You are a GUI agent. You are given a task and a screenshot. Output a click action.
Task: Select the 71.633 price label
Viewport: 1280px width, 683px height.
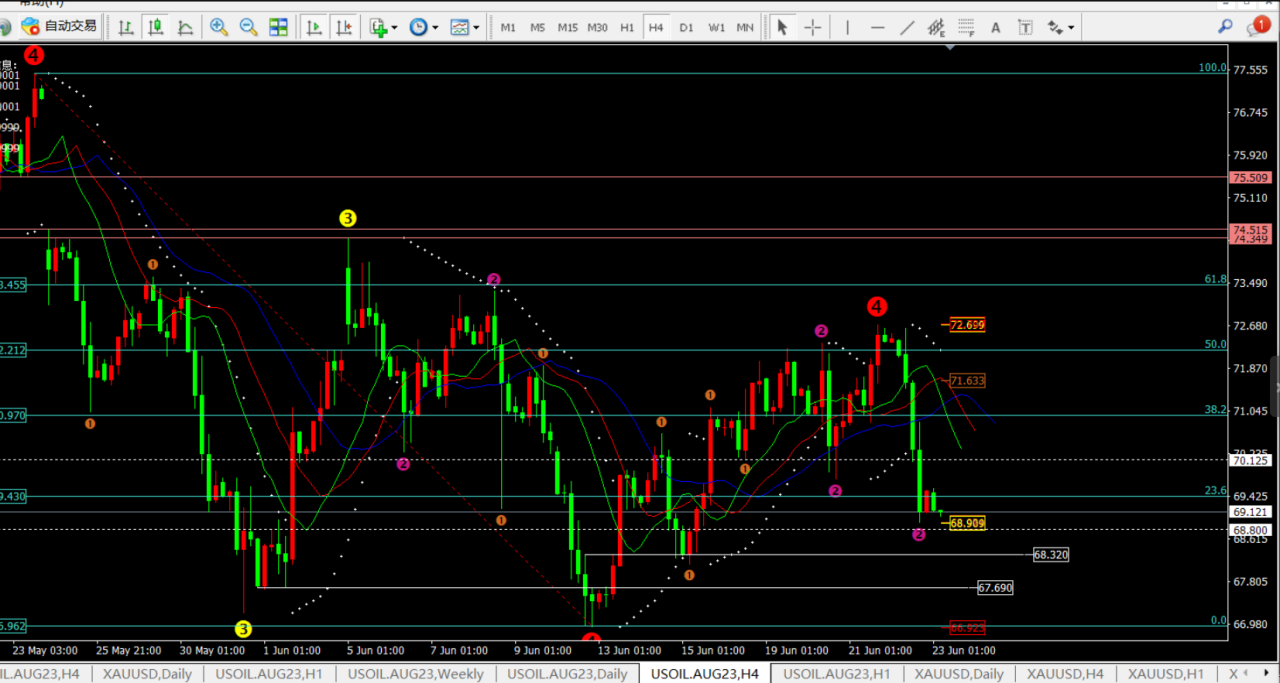pos(967,381)
